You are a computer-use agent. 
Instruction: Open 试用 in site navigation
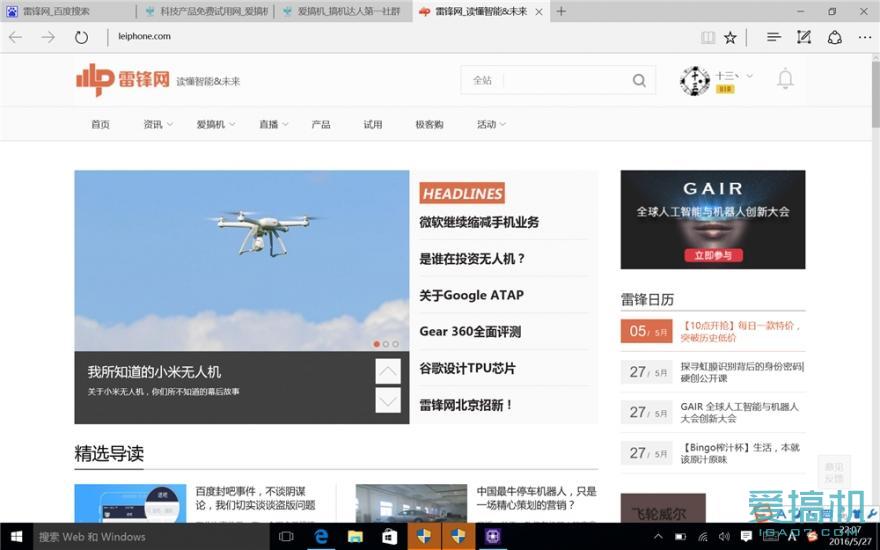373,125
